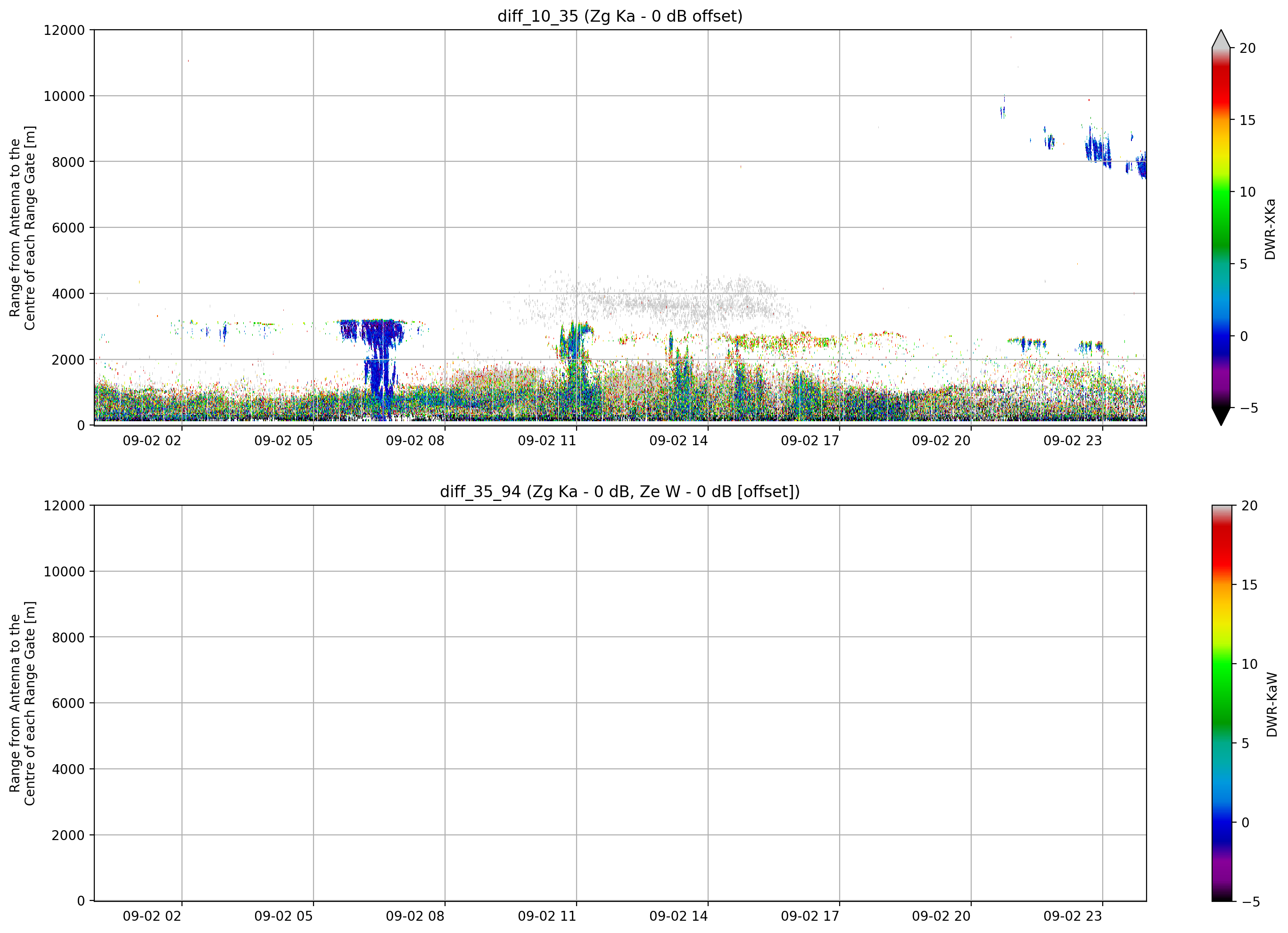1288x933 pixels.
Task: Click the diff_35_94 plot title
Action: click(x=619, y=491)
